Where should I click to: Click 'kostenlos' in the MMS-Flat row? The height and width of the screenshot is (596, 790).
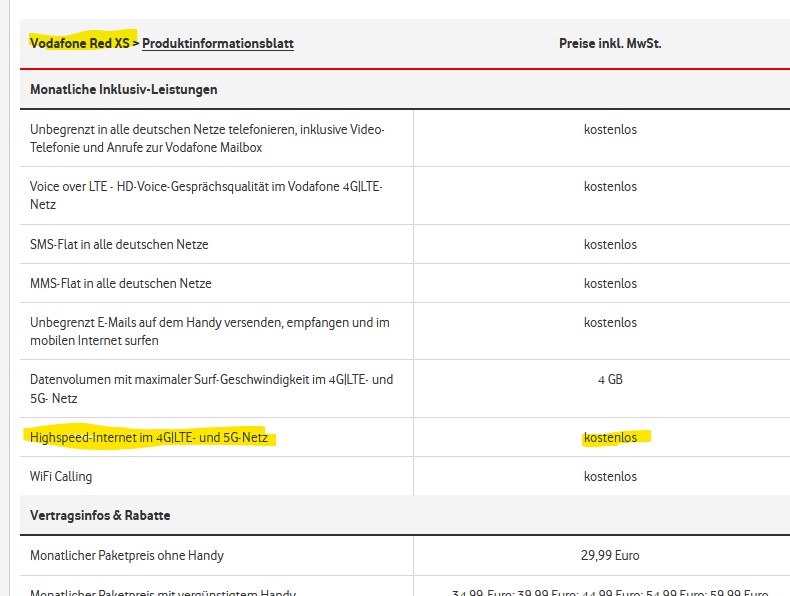tap(610, 283)
